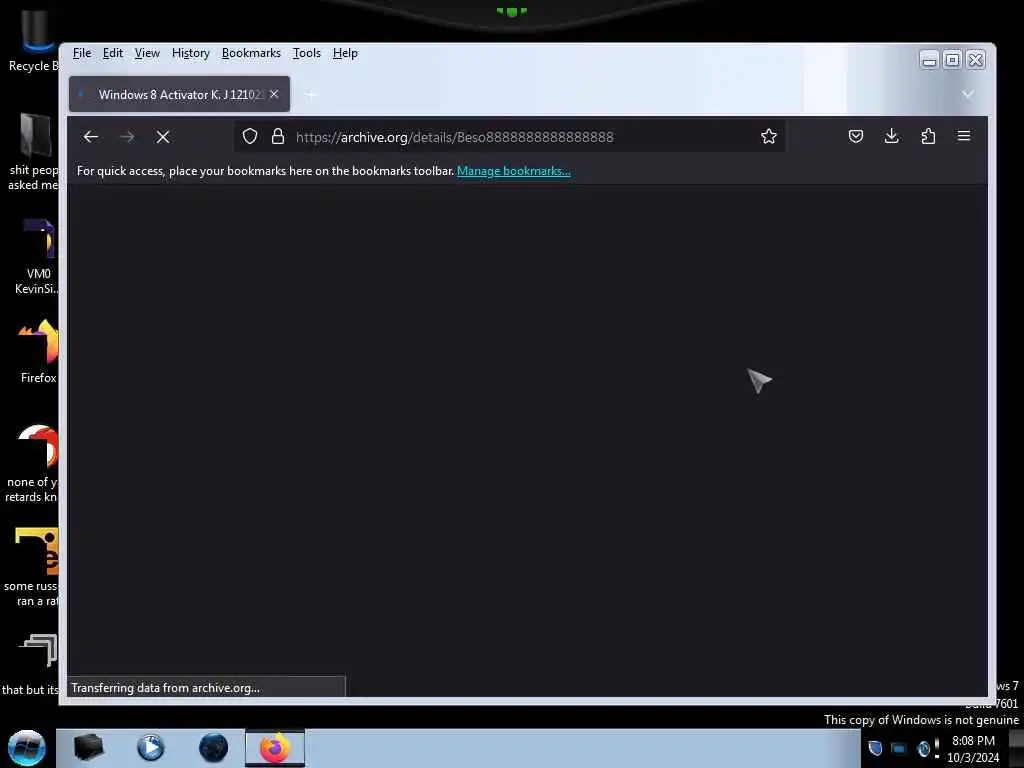Open the dark round taskbar icon

(214, 748)
